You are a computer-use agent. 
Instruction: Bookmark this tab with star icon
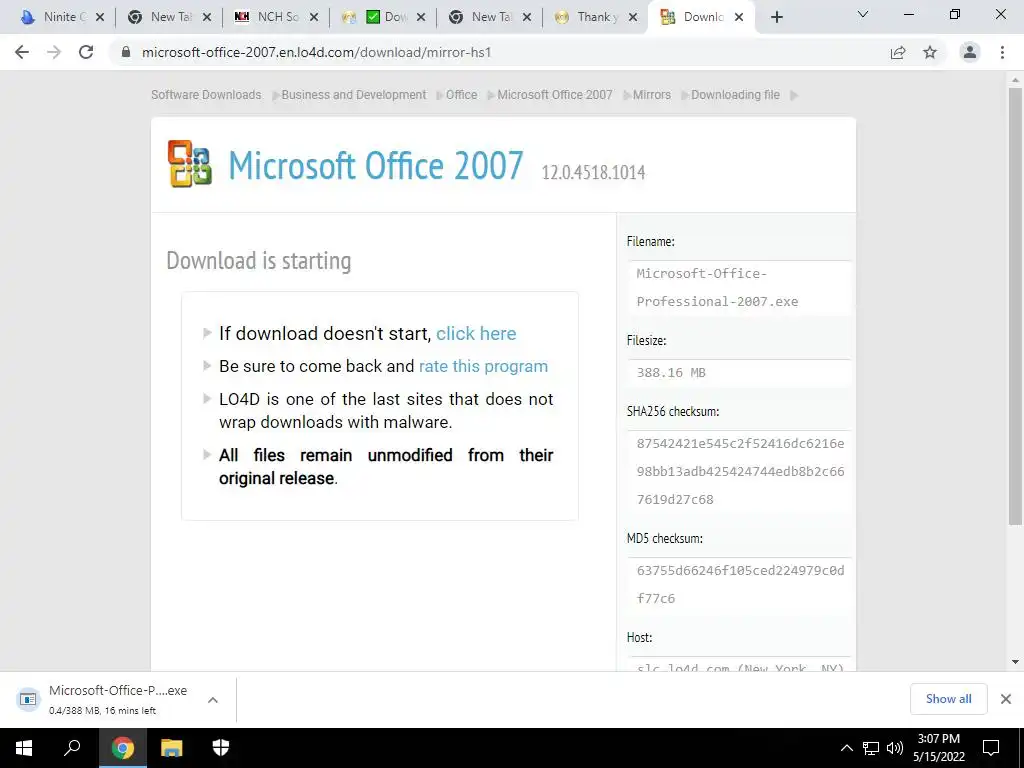(x=930, y=52)
